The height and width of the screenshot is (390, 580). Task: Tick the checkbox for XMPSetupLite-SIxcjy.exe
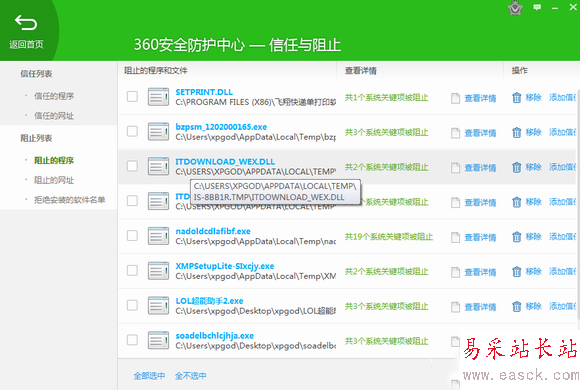pos(132,270)
